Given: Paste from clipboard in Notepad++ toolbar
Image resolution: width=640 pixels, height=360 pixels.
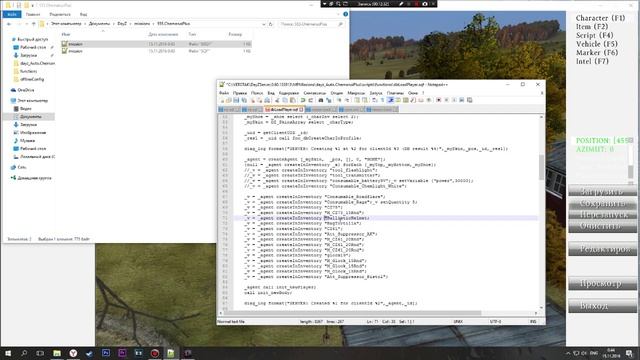Looking at the screenshot, I should [x=293, y=100].
